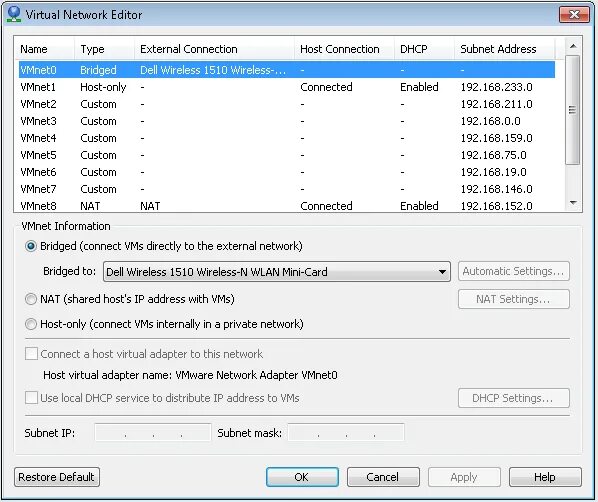This screenshot has width=598, height=502.
Task: Click subnet address 192.168.233.0
Action: coord(496,87)
